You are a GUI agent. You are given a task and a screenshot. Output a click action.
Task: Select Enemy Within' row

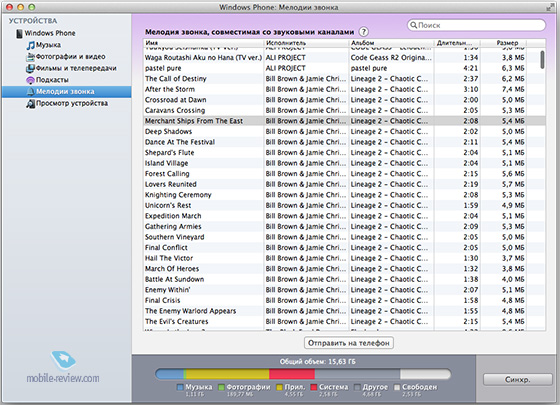click(x=344, y=290)
